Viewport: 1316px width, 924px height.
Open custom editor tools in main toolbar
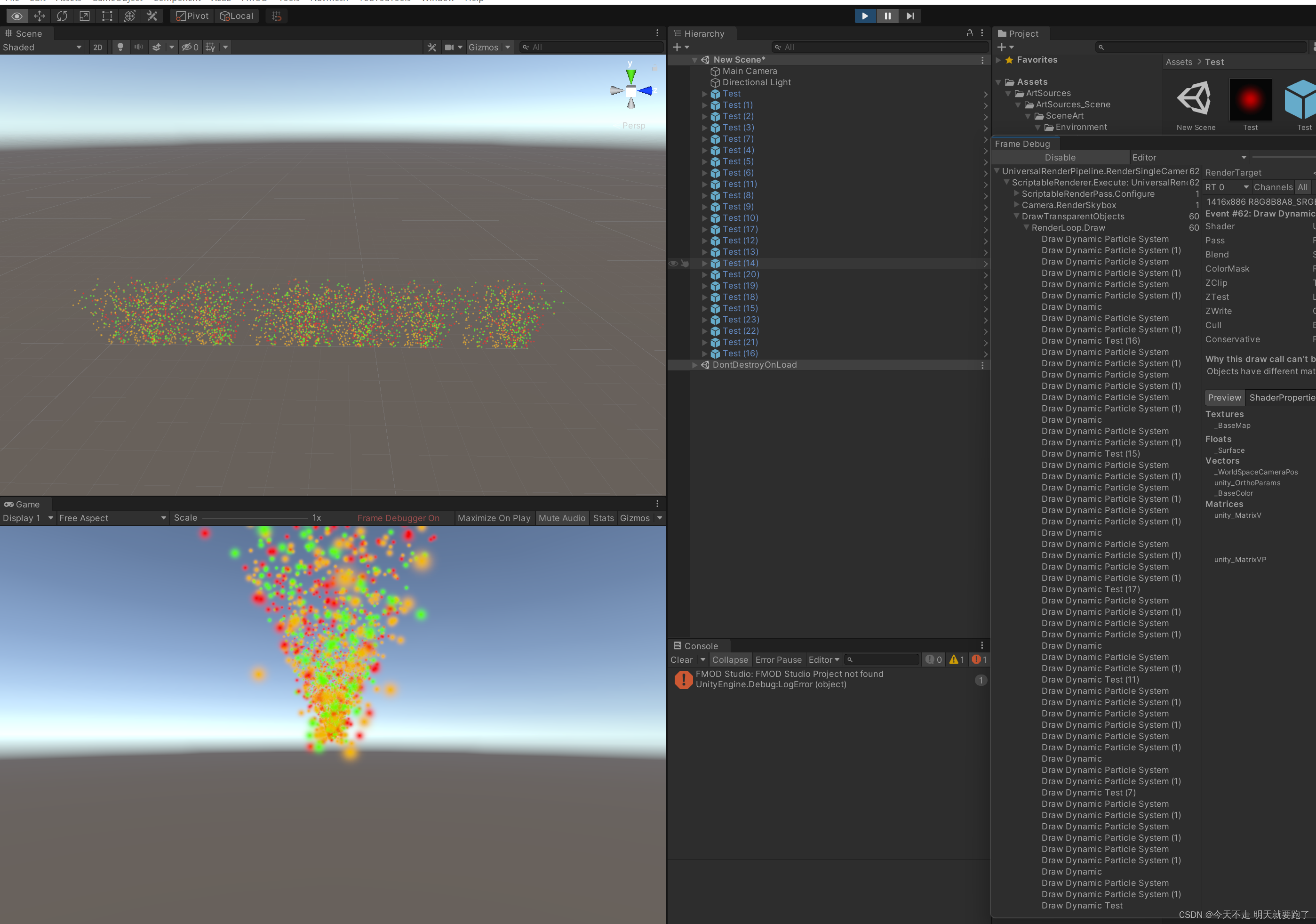coord(152,16)
